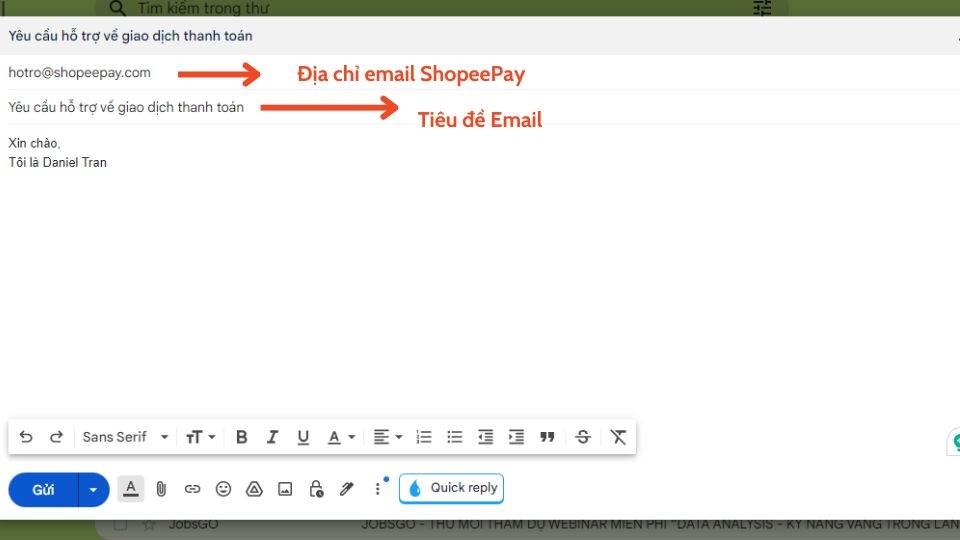Click the Quick reply button

coord(451,488)
